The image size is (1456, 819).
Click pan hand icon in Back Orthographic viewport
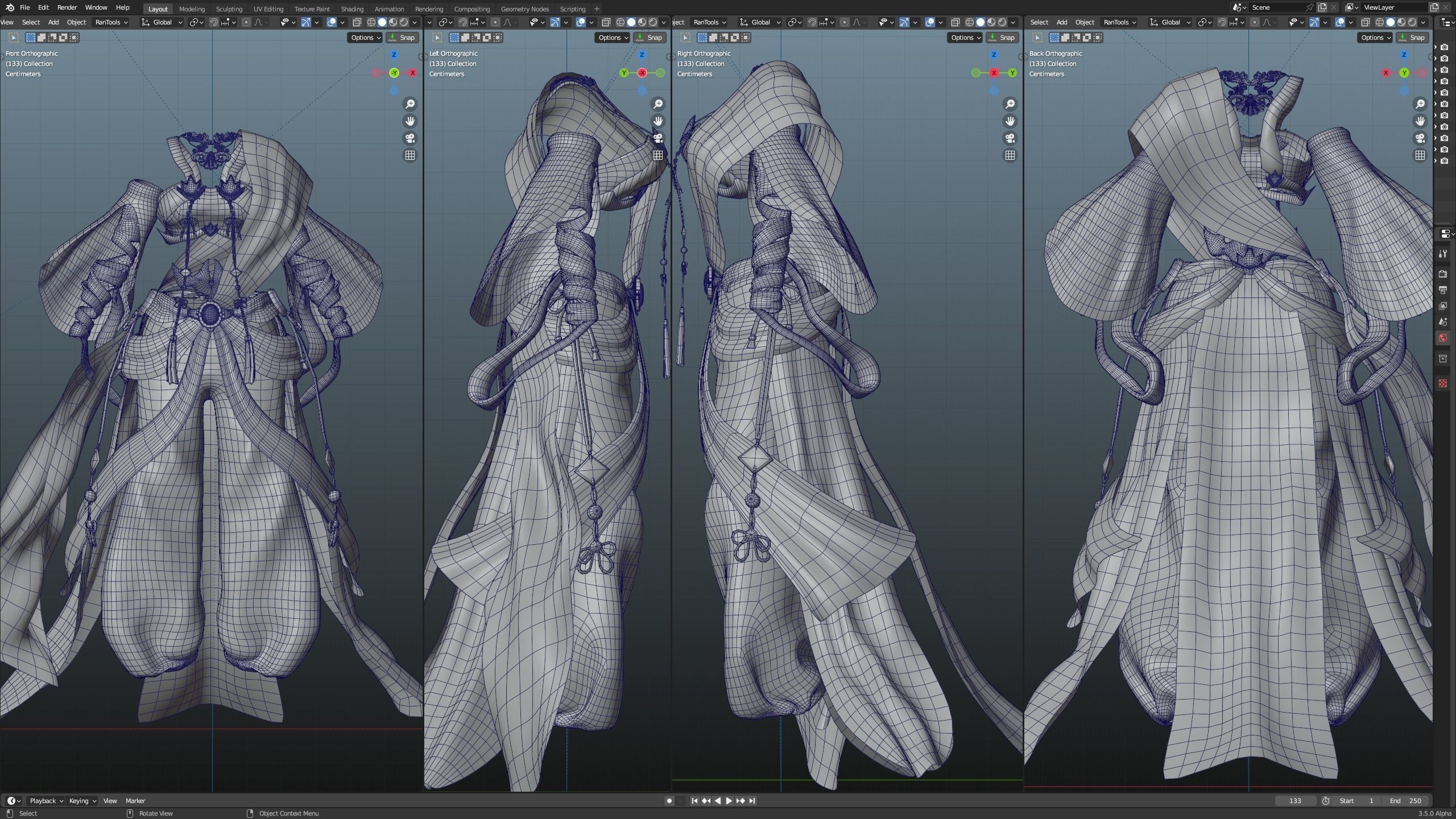pyautogui.click(x=1420, y=121)
